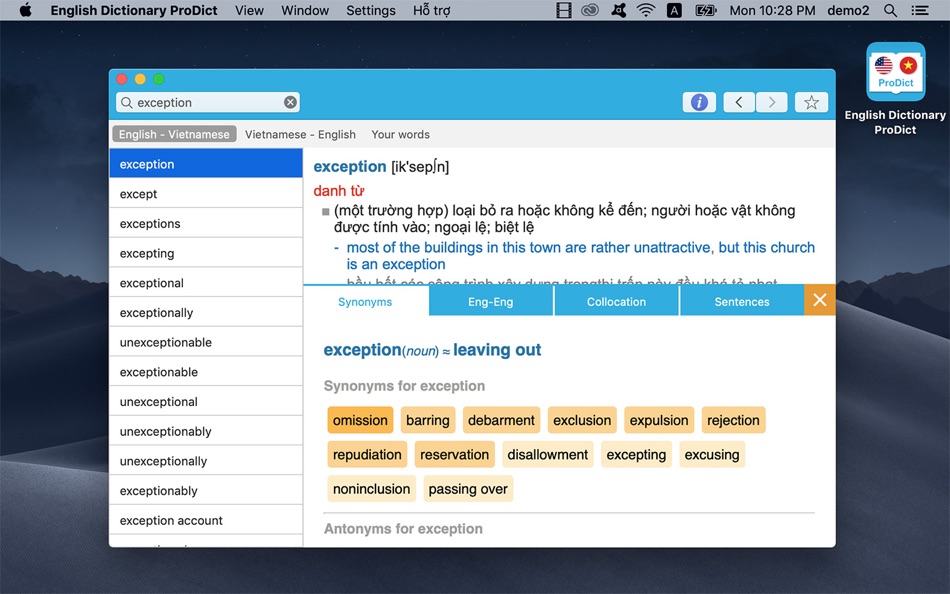
Task: Switch to English - Vietnamese tab
Action: pyautogui.click(x=174, y=135)
